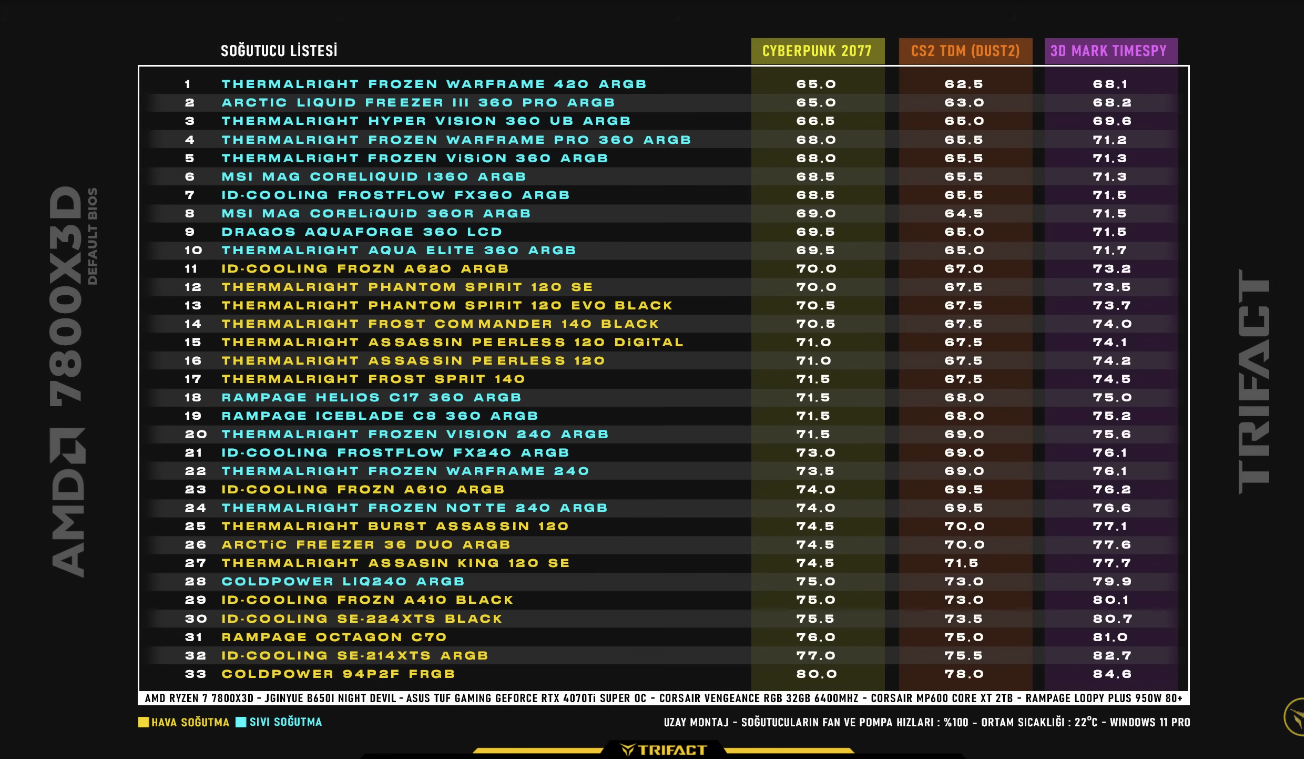
Task: Click Cyberpunk value 66.5 for Hyper Vision 360
Action: tap(816, 121)
